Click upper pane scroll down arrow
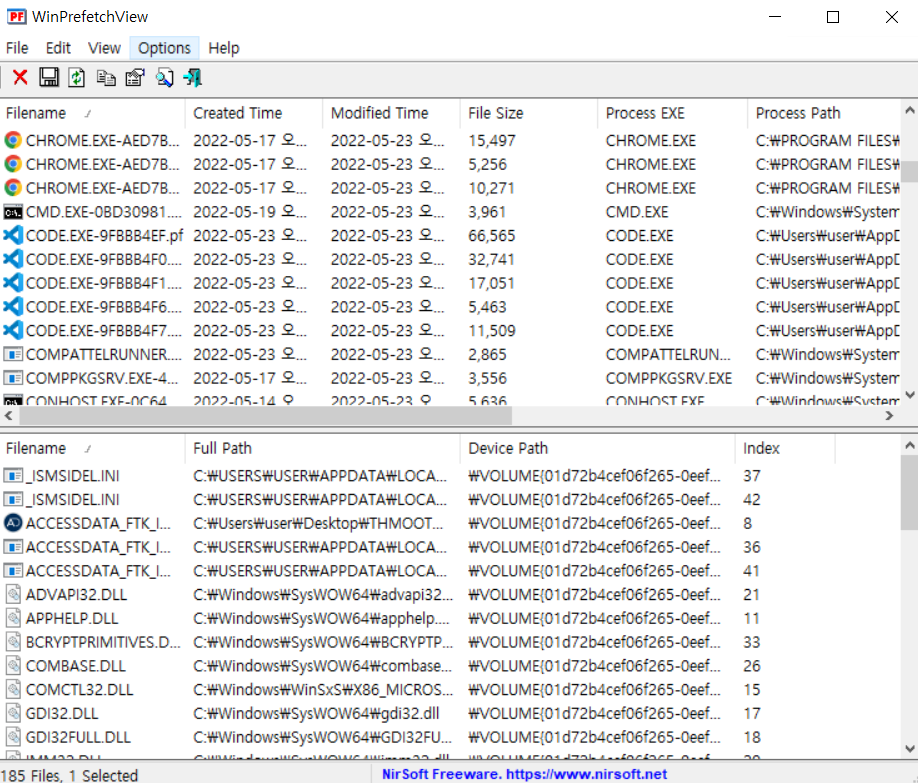918x783 pixels. 909,395
